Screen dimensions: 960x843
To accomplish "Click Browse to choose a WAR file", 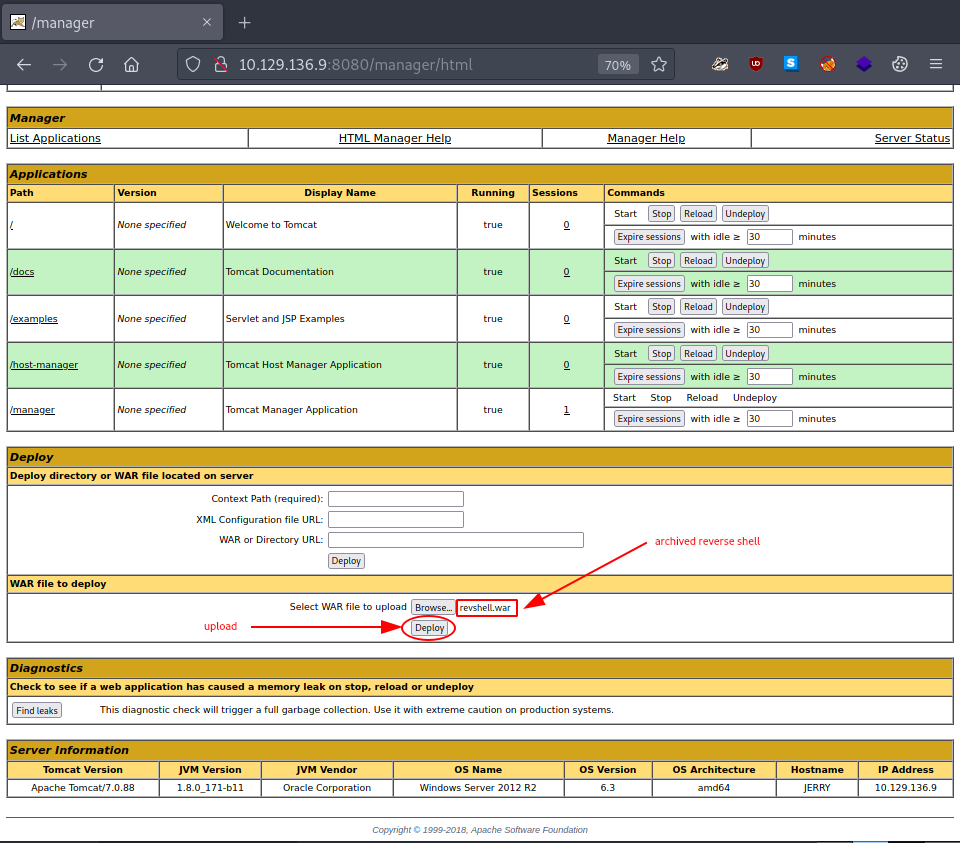I will pyautogui.click(x=432, y=606).
